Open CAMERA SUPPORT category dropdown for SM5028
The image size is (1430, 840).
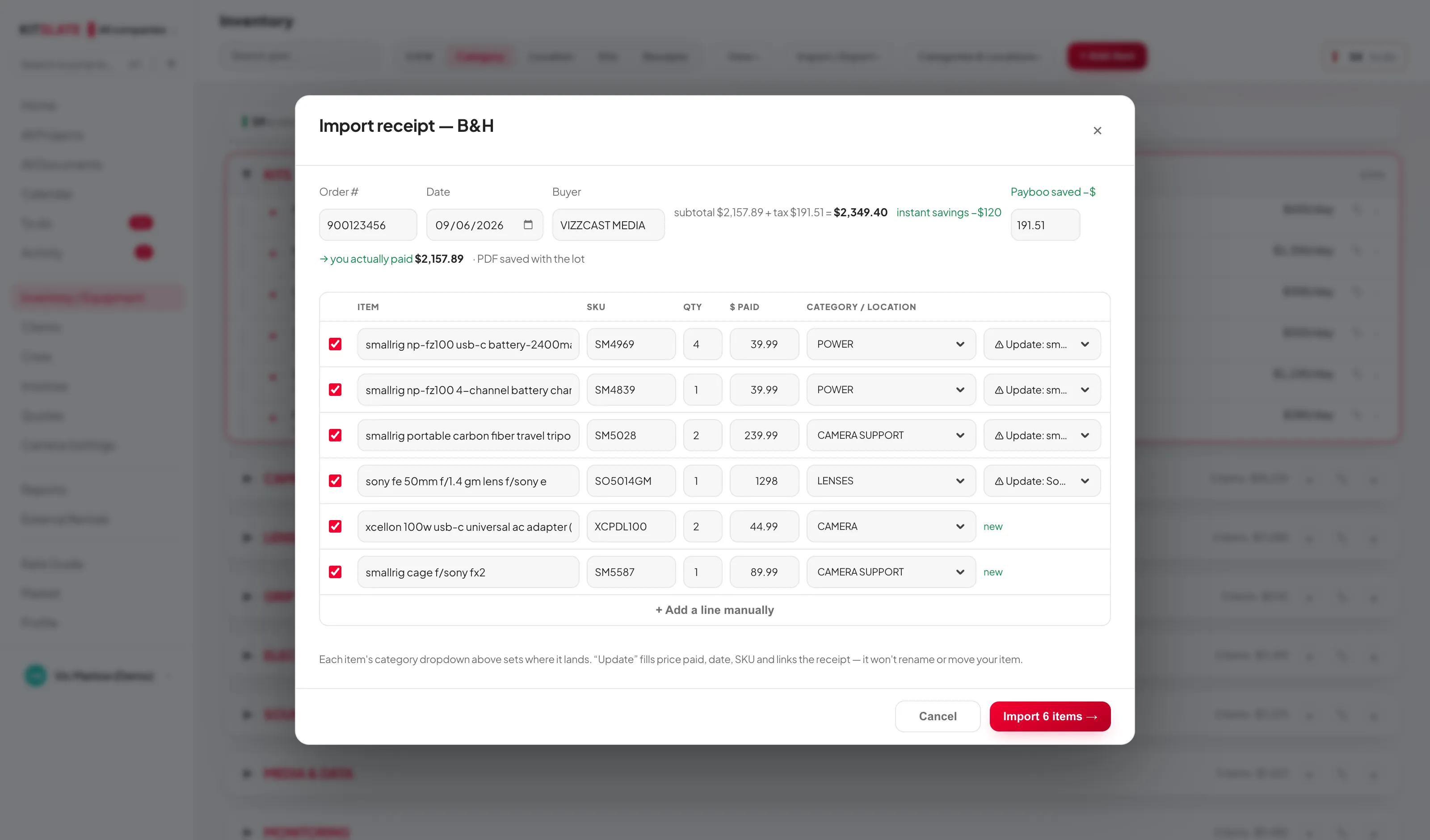[x=891, y=435]
